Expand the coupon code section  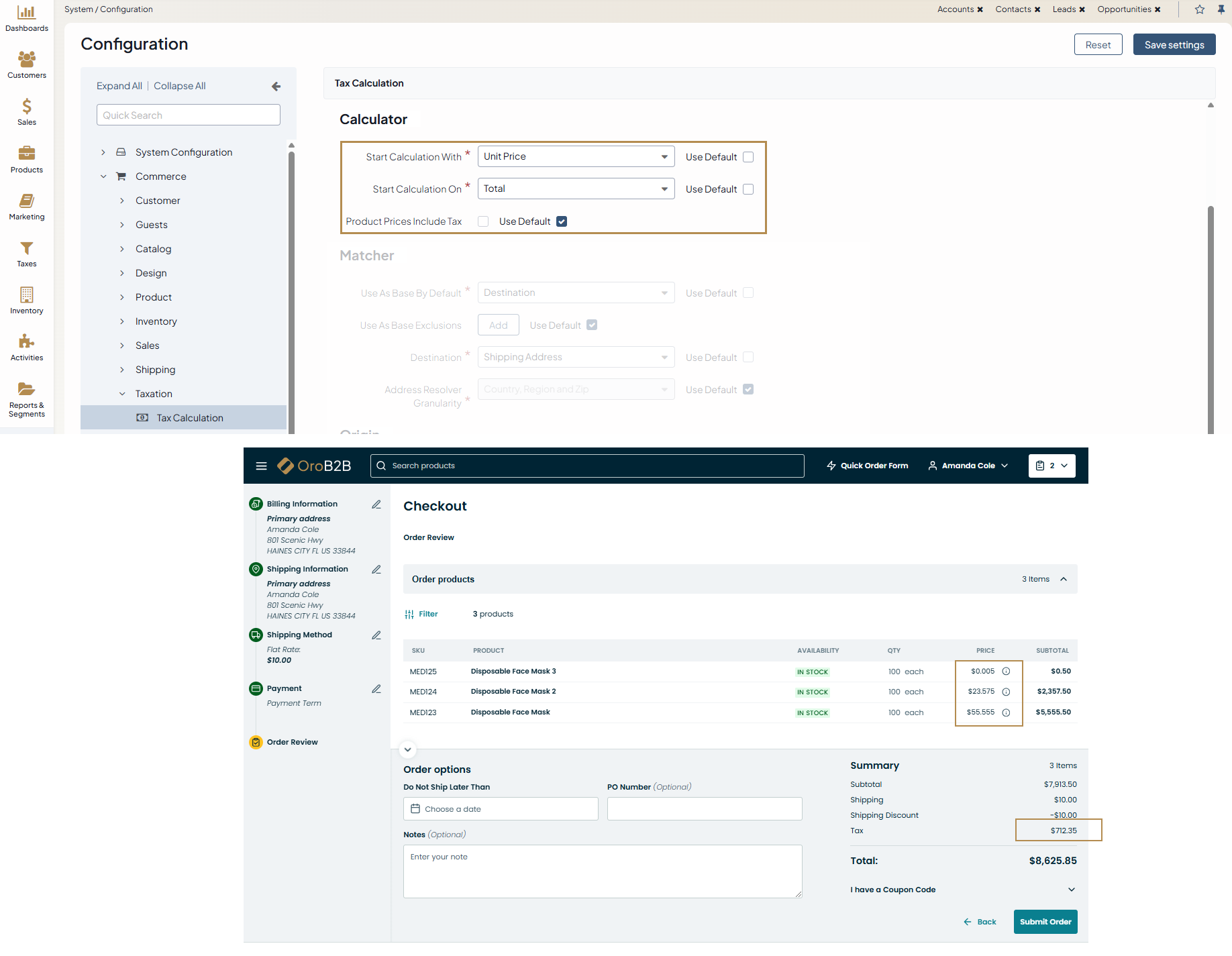tap(1071, 890)
